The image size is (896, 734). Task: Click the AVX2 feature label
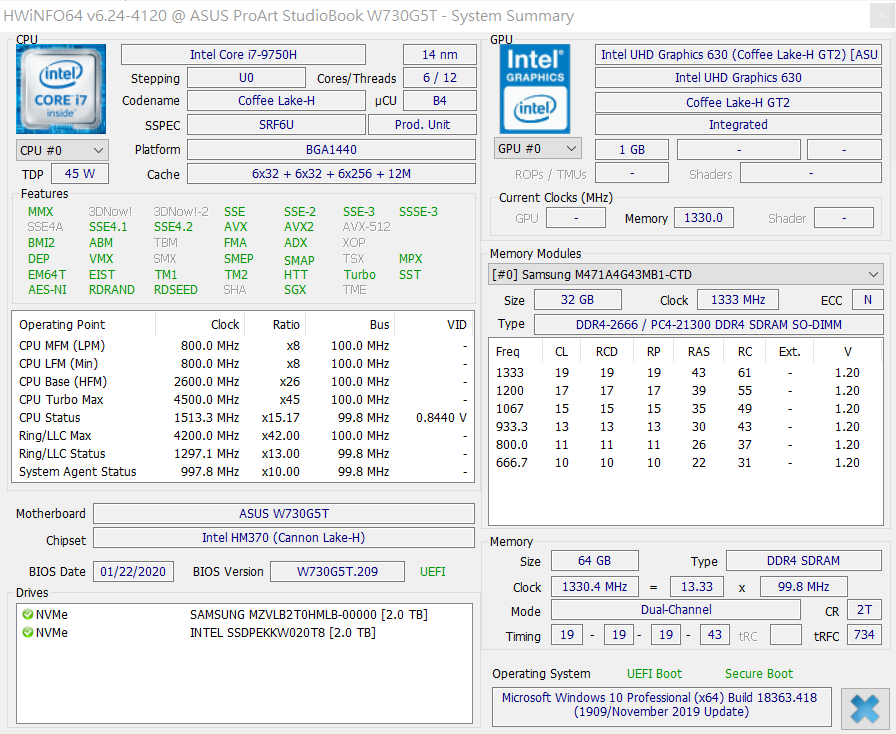298,227
